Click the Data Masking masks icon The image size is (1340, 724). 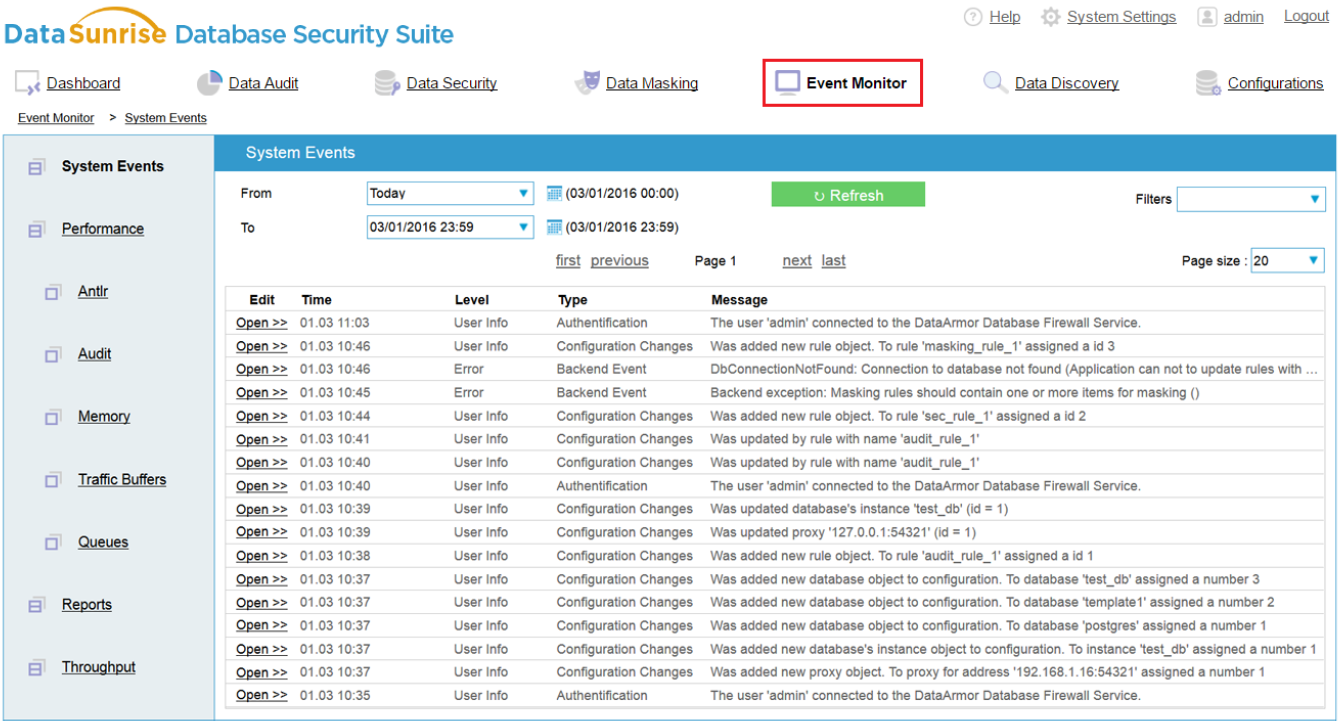pos(587,83)
